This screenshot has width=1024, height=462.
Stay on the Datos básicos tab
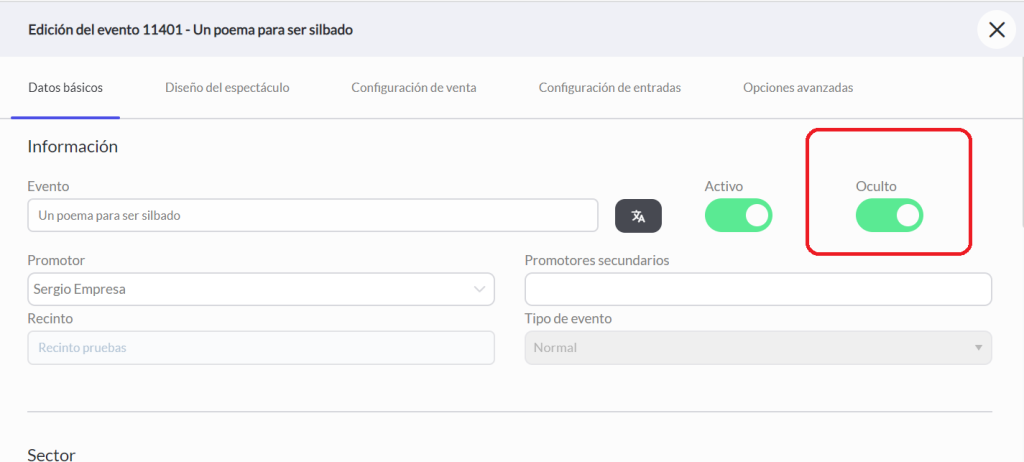pyautogui.click(x=65, y=88)
